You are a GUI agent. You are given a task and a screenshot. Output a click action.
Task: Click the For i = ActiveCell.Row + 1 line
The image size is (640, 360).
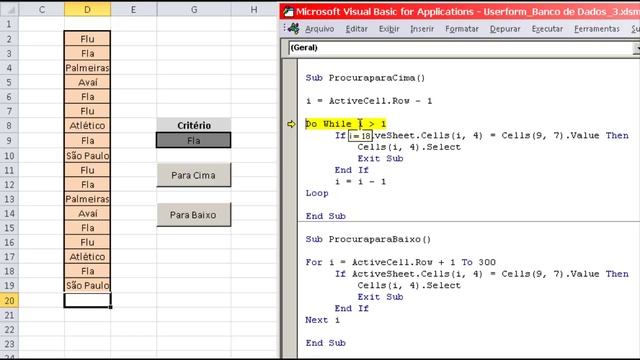coord(401,262)
